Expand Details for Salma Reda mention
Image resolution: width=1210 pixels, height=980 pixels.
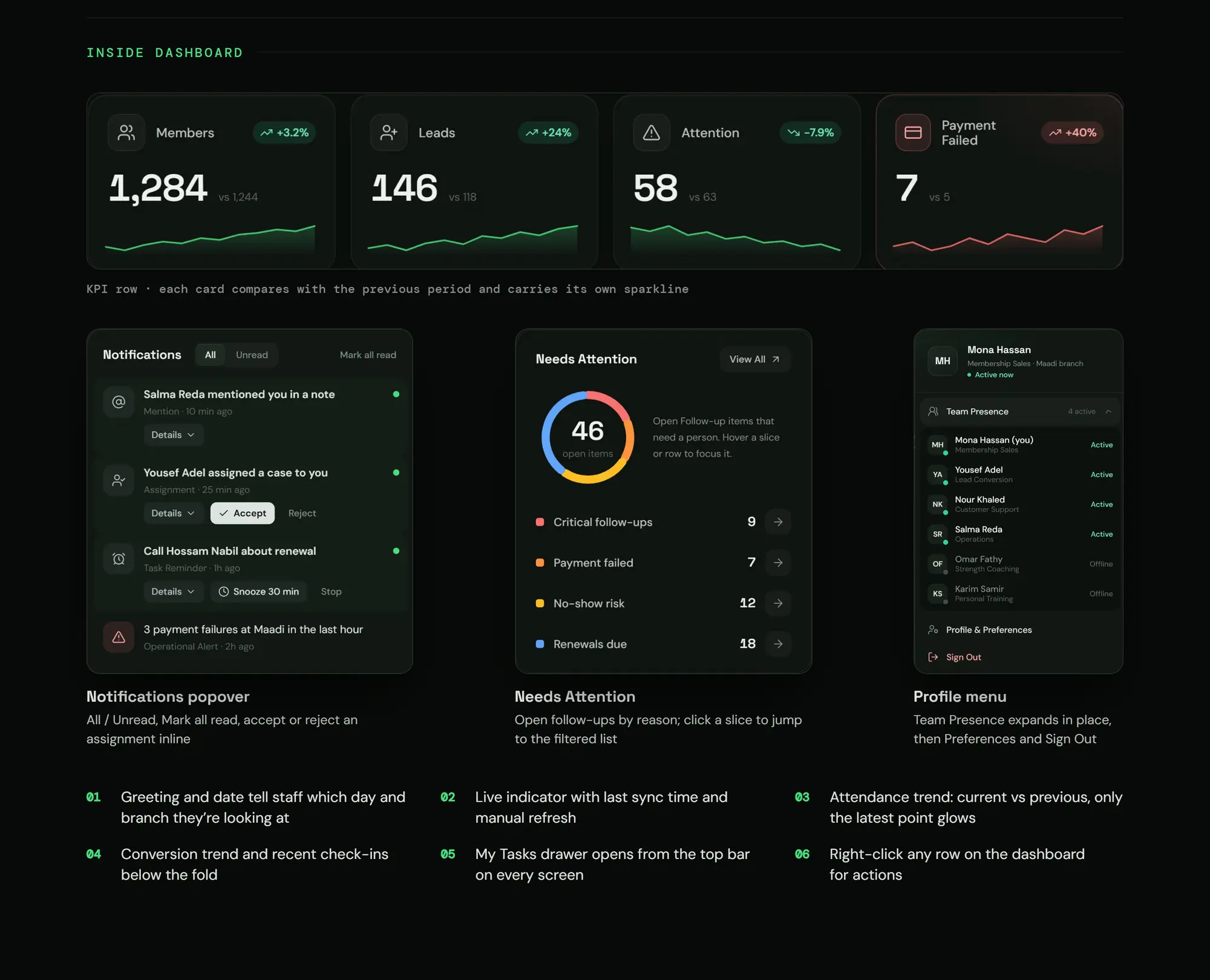[173, 435]
